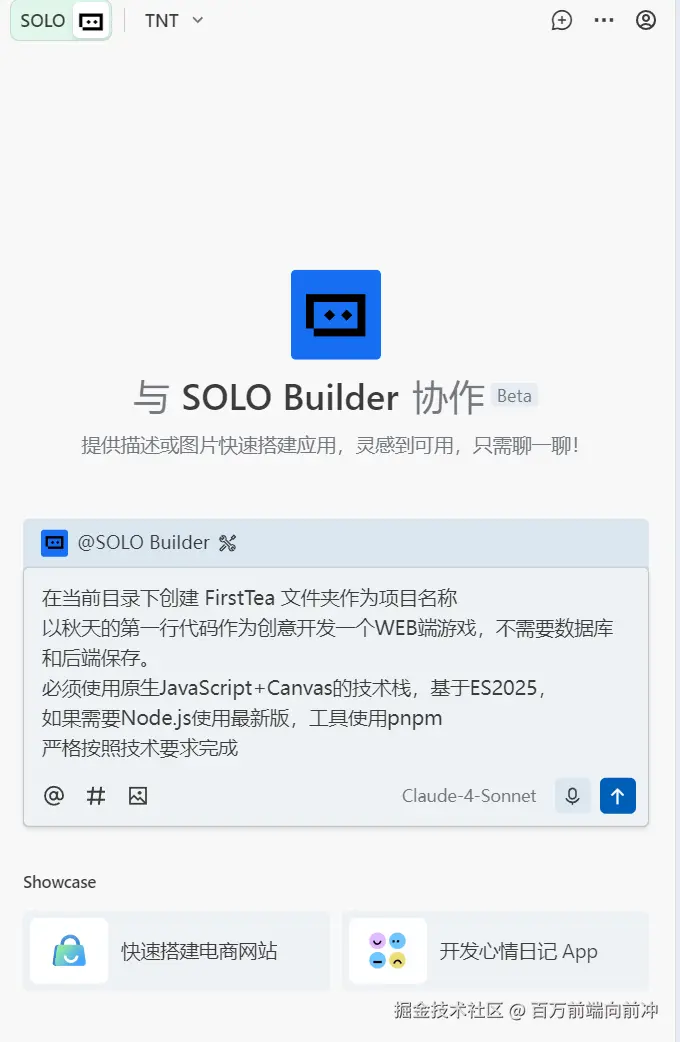680x1042 pixels.
Task: Start a new chat with plus bubble icon
Action: click(x=562, y=21)
